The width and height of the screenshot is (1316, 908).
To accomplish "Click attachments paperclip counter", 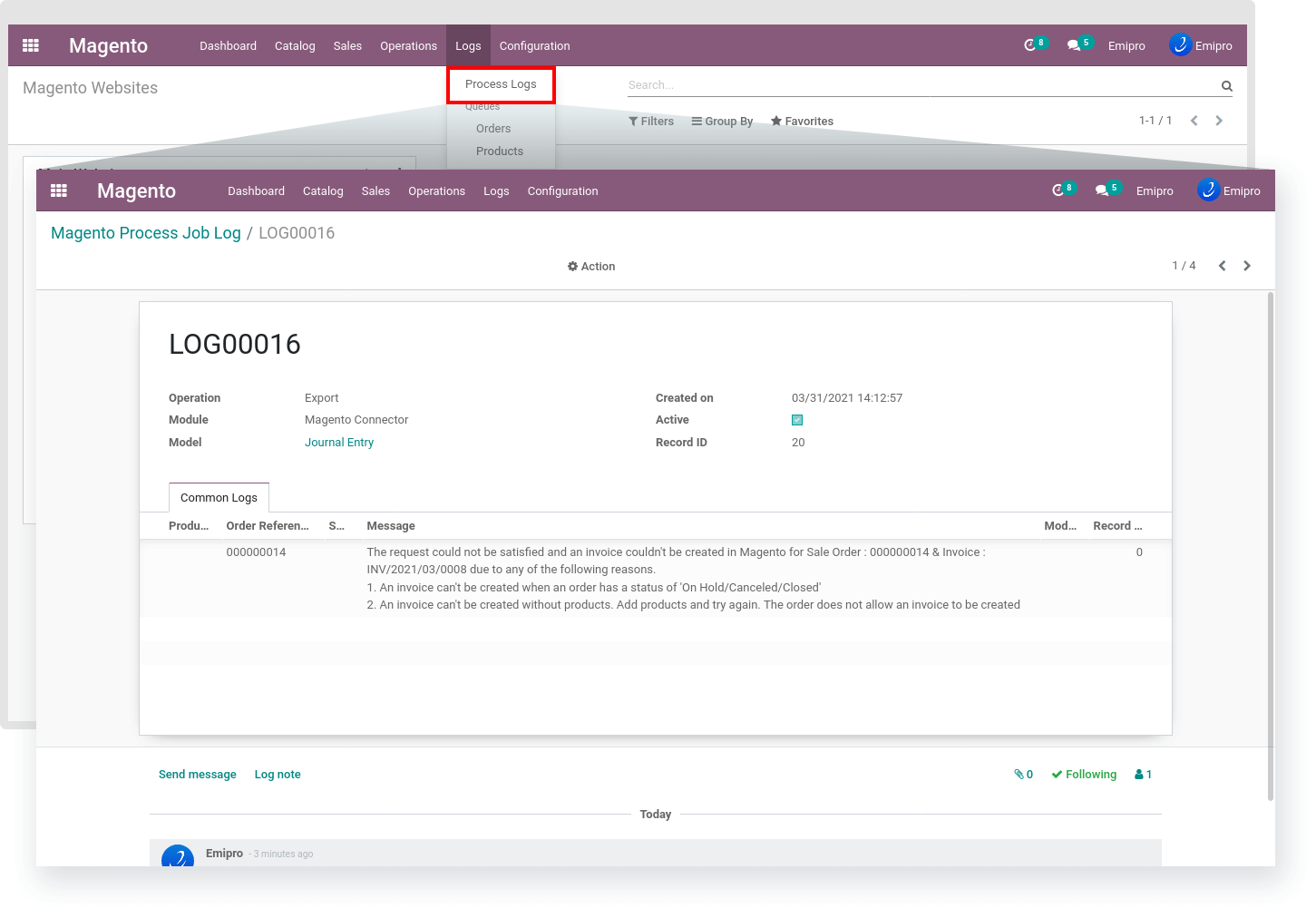I will click(1024, 775).
